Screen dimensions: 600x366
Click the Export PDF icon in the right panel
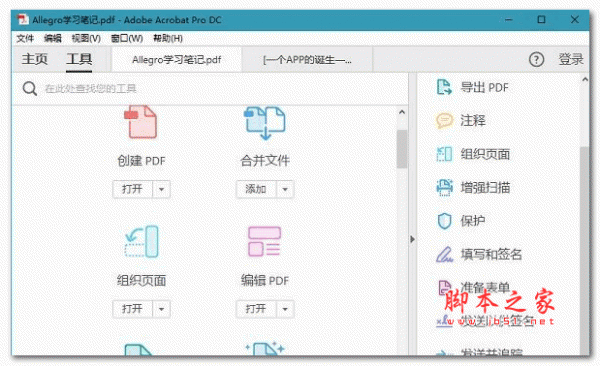[444, 87]
